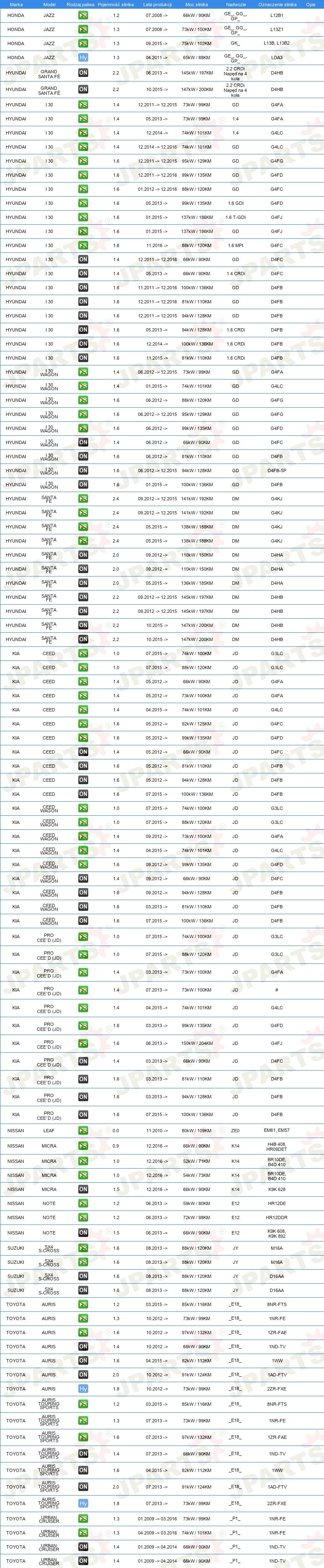
Task: Click the petrol icon in the Nissan Micra 0.9 row
Action: point(83,1145)
